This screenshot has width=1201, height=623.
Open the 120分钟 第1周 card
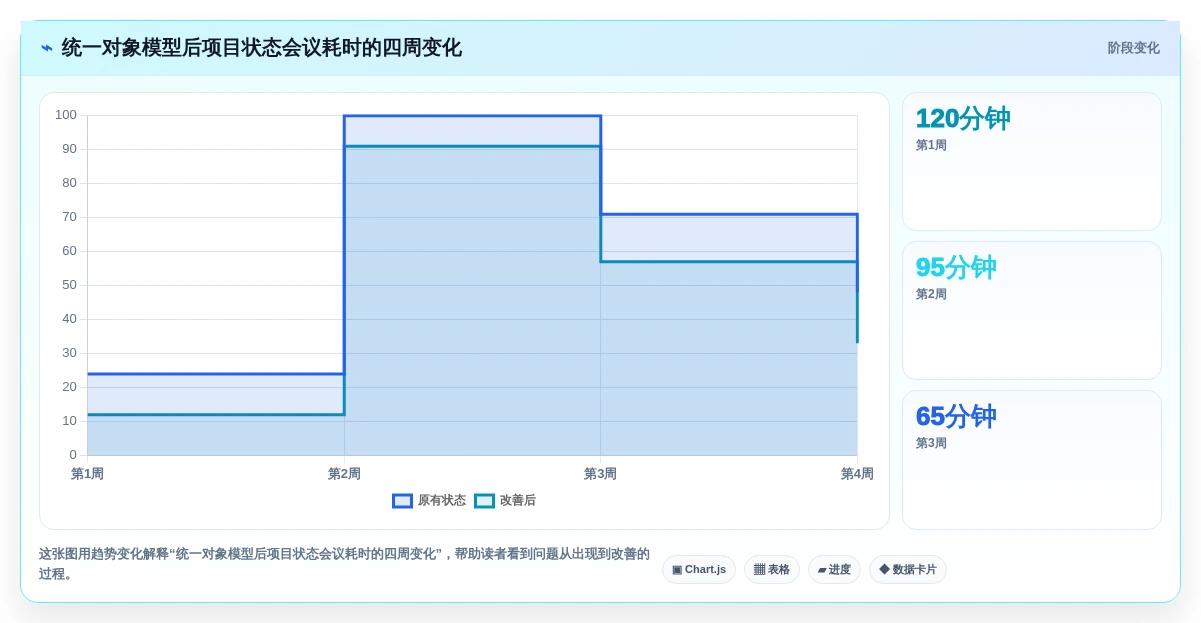click(x=1032, y=162)
